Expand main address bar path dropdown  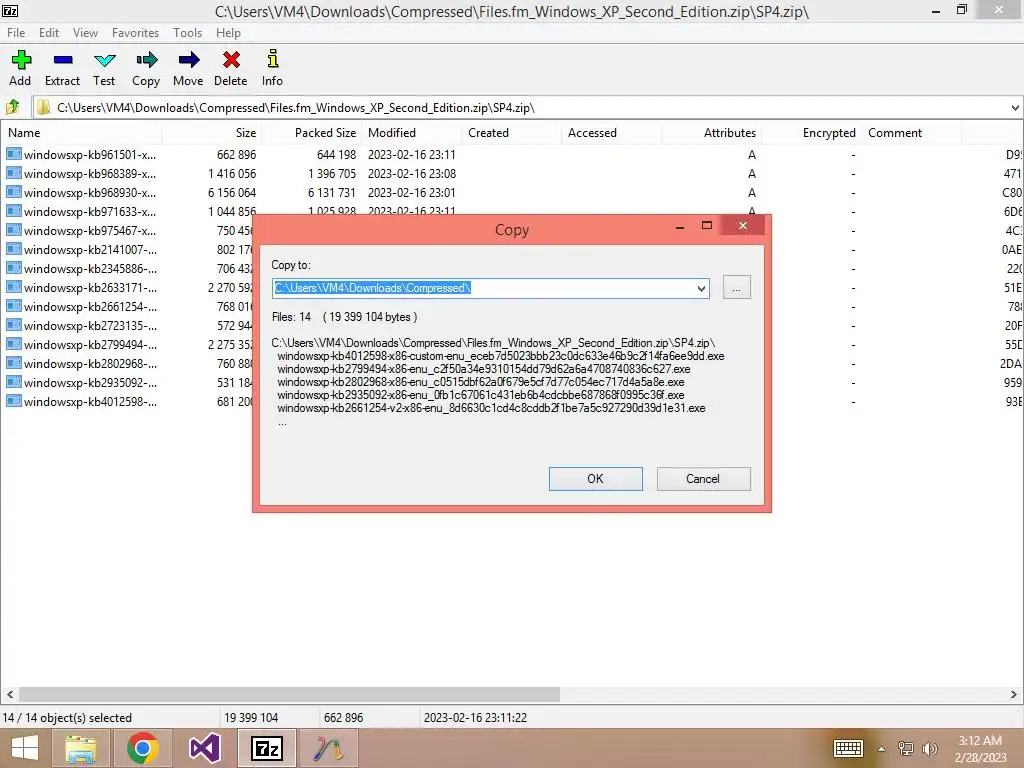pyautogui.click(x=1014, y=108)
